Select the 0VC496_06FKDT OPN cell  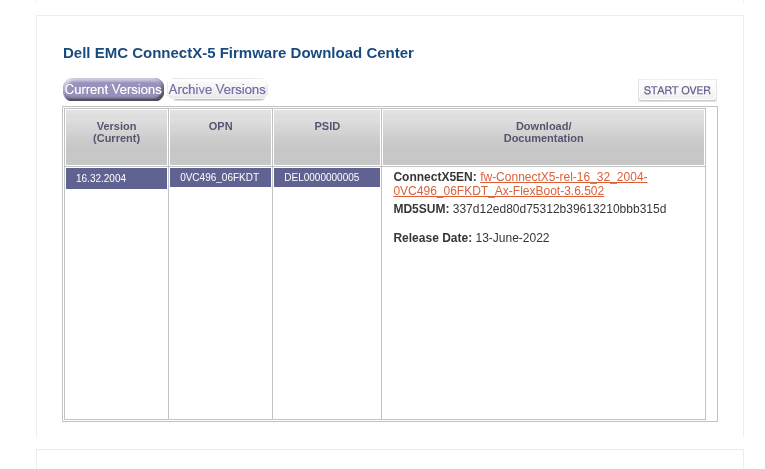click(x=220, y=178)
